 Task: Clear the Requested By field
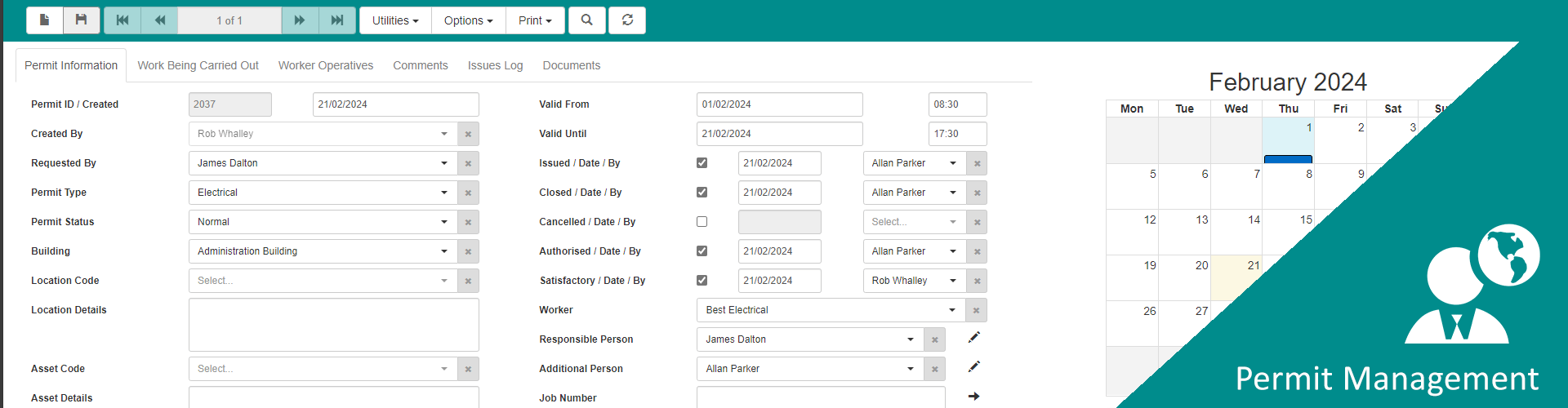[x=468, y=163]
